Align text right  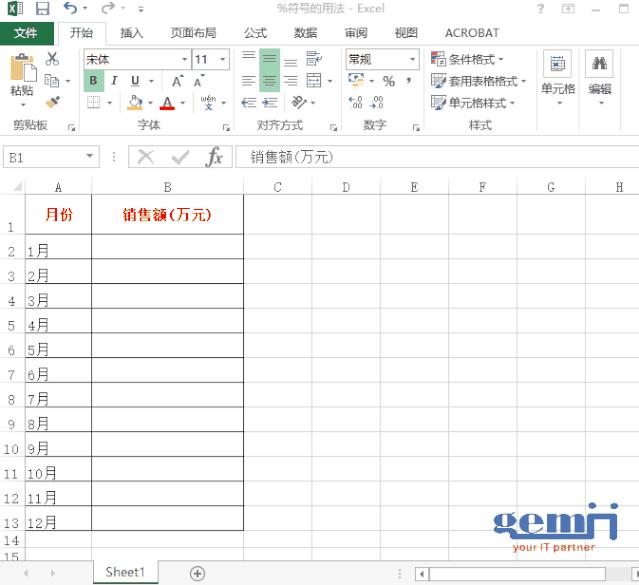tap(291, 81)
